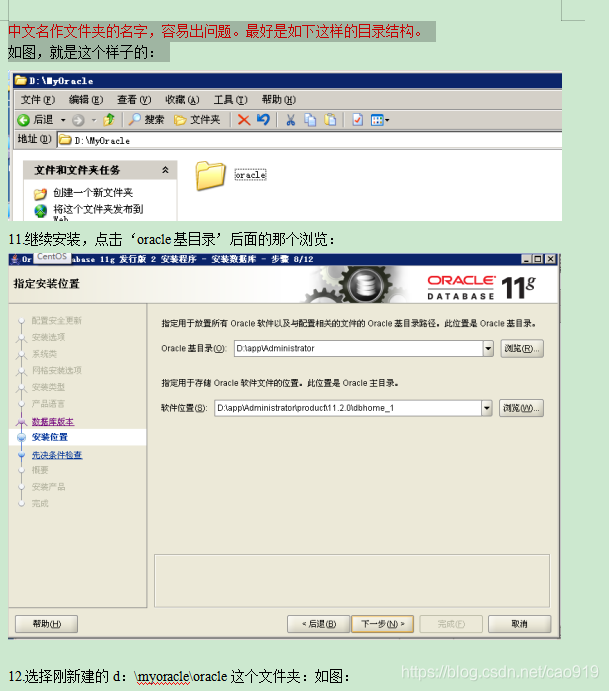Maximize the Oracle installer window
This screenshot has width=609, height=691.
pos(538,259)
